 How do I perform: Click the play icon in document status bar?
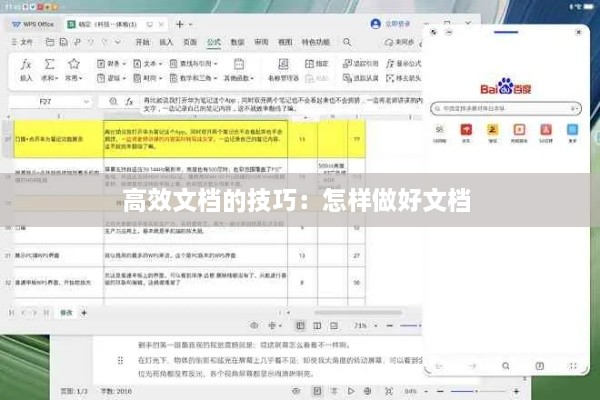(x=351, y=391)
